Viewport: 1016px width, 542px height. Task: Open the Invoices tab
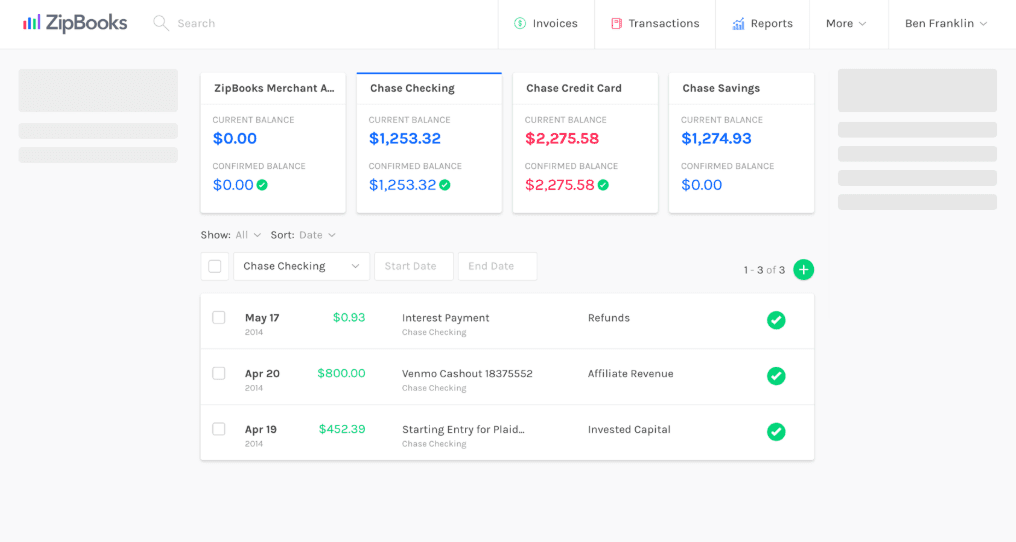546,23
